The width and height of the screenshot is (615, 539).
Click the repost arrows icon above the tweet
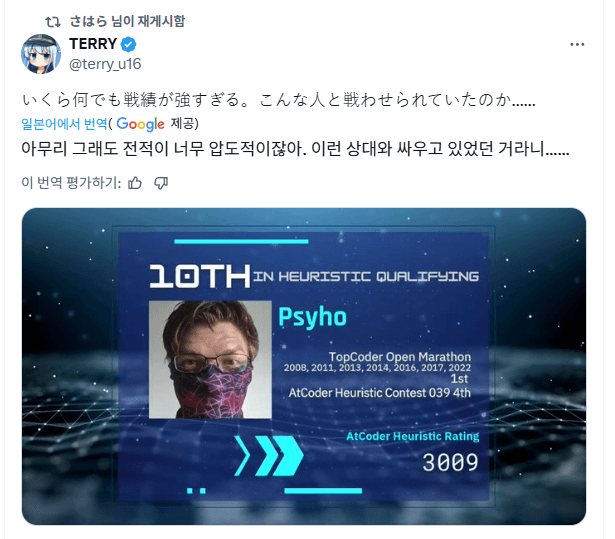[53, 22]
